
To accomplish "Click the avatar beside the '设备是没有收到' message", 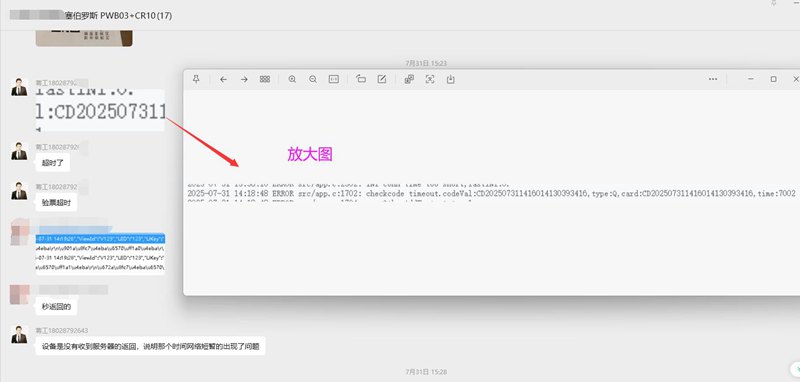I will [x=19, y=334].
